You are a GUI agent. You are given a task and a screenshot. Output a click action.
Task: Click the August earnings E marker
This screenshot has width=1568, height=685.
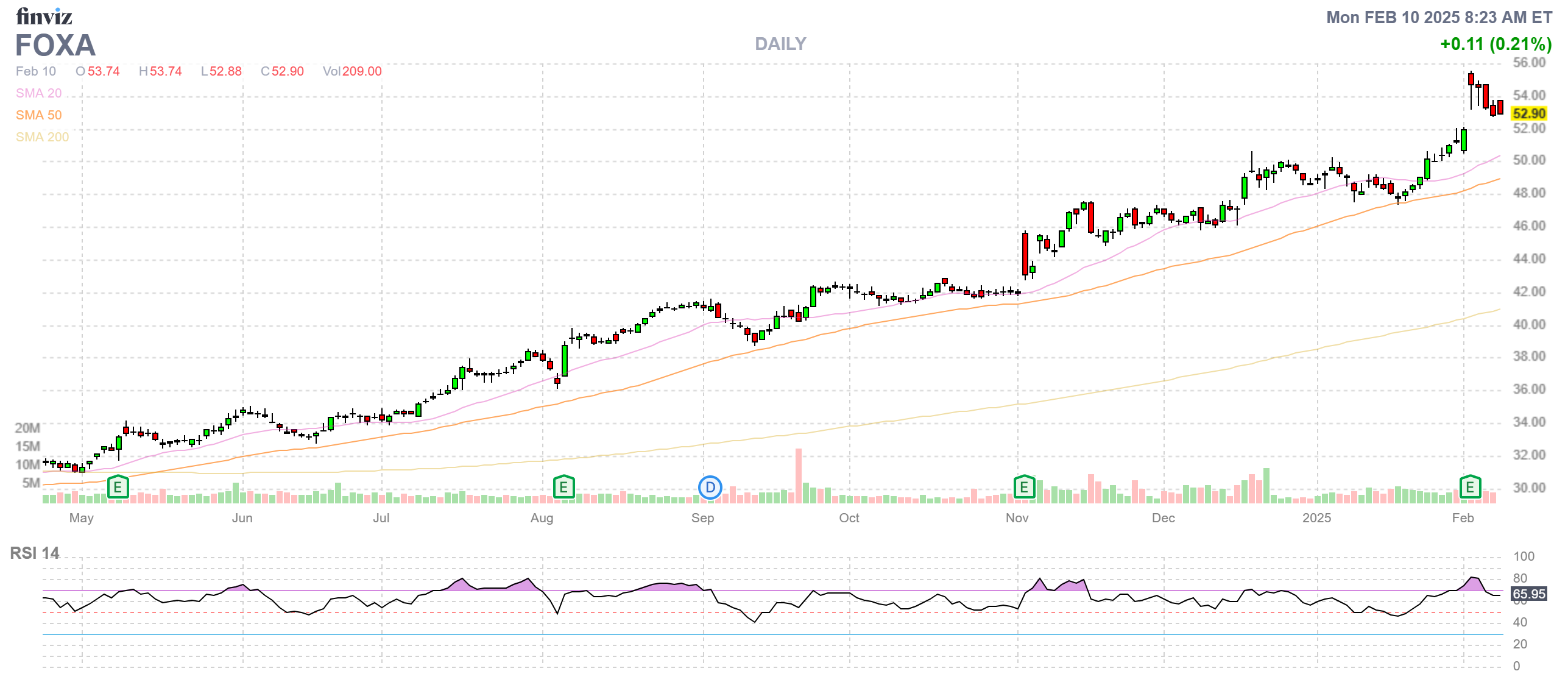pos(563,487)
